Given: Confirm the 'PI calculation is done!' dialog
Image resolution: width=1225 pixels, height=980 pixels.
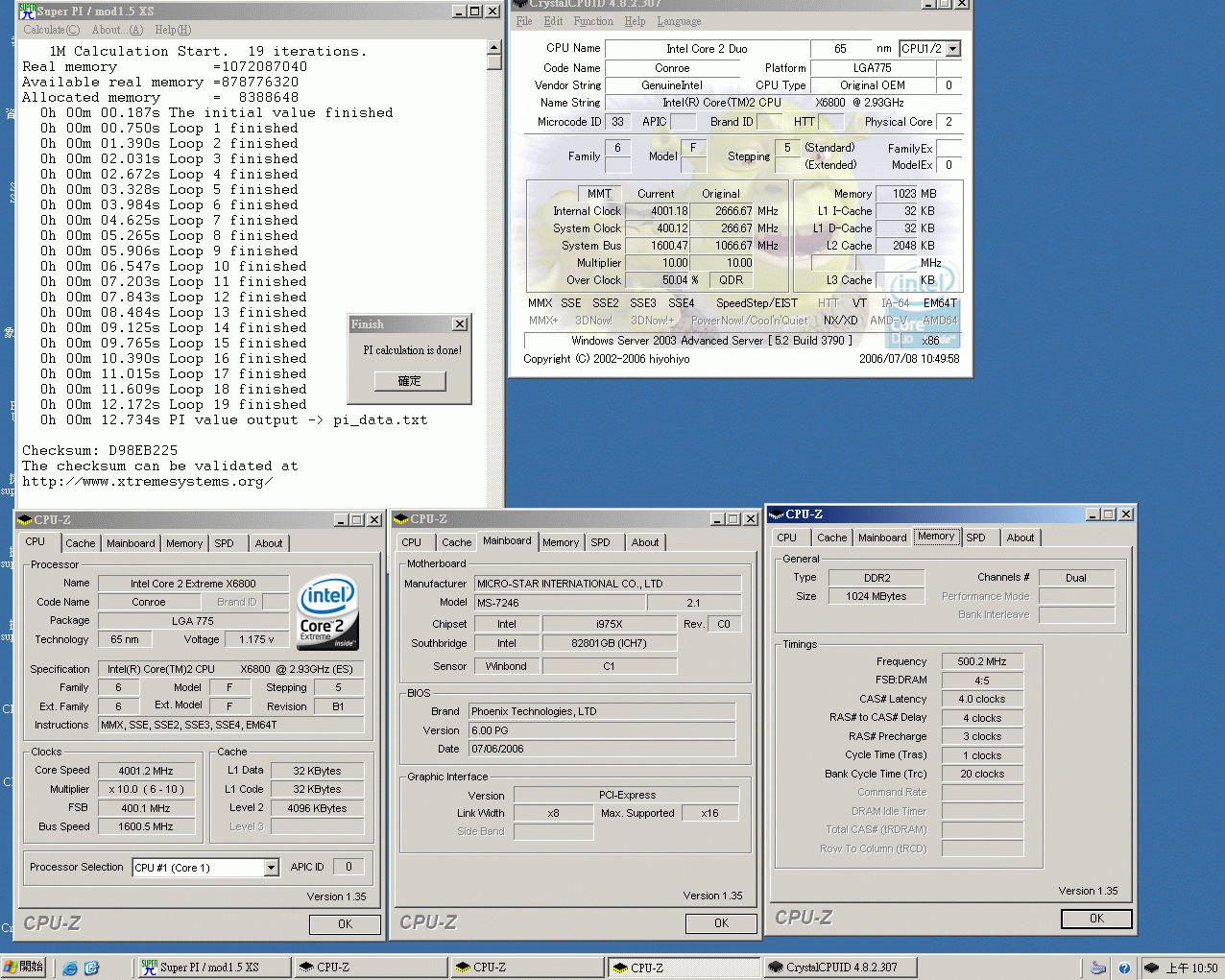Looking at the screenshot, I should (410, 381).
